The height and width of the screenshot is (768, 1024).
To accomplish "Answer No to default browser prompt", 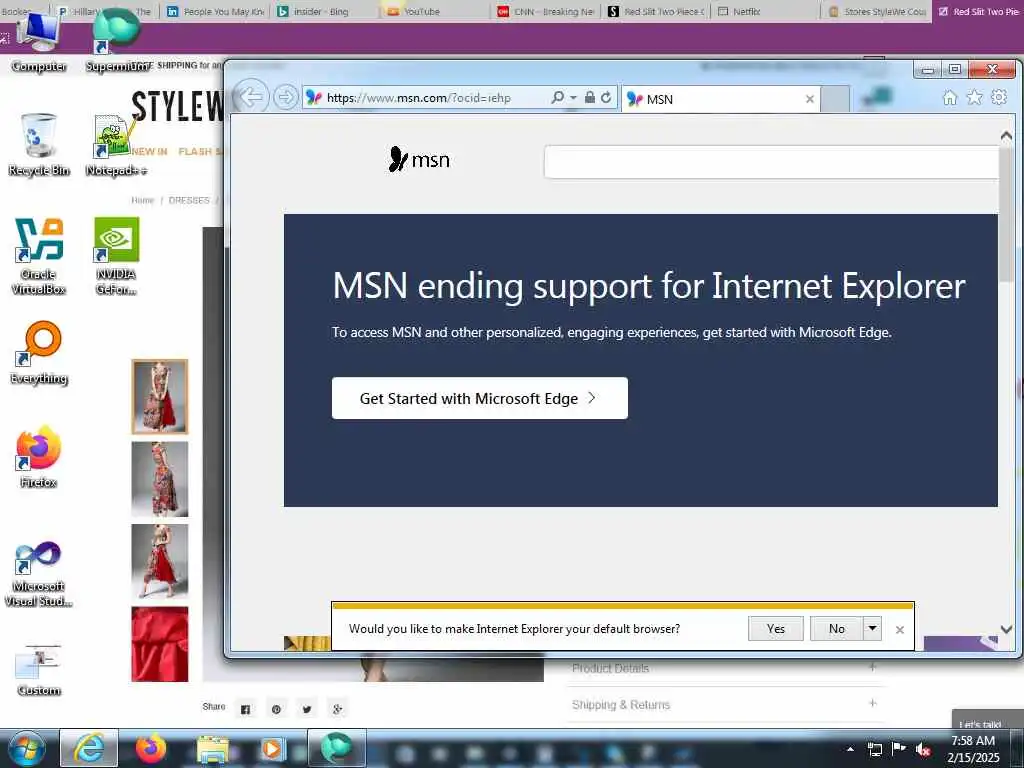I will click(x=837, y=629).
